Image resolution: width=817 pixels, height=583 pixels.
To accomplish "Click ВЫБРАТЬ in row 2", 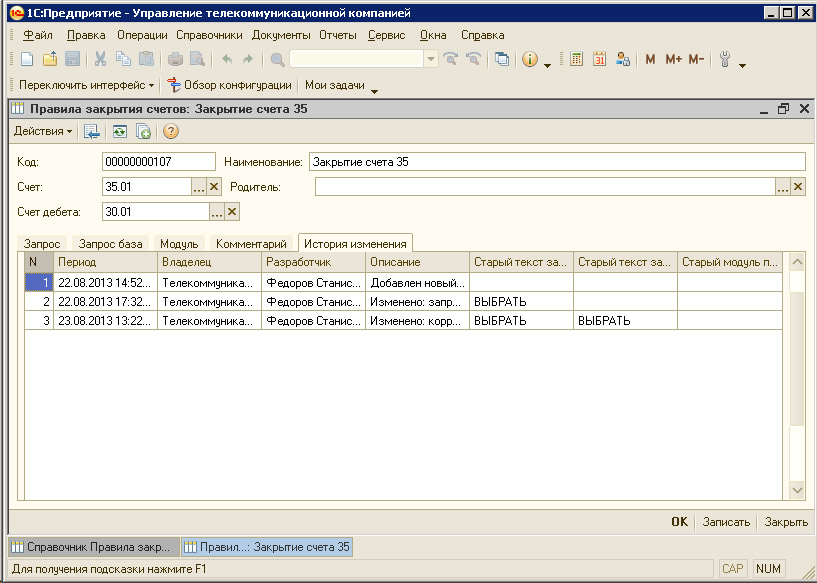I will click(500, 302).
